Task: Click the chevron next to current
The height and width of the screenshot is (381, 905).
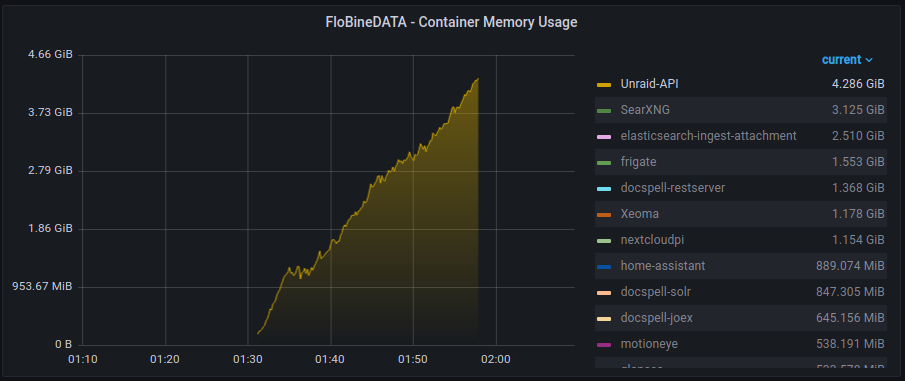Action: pos(869,61)
